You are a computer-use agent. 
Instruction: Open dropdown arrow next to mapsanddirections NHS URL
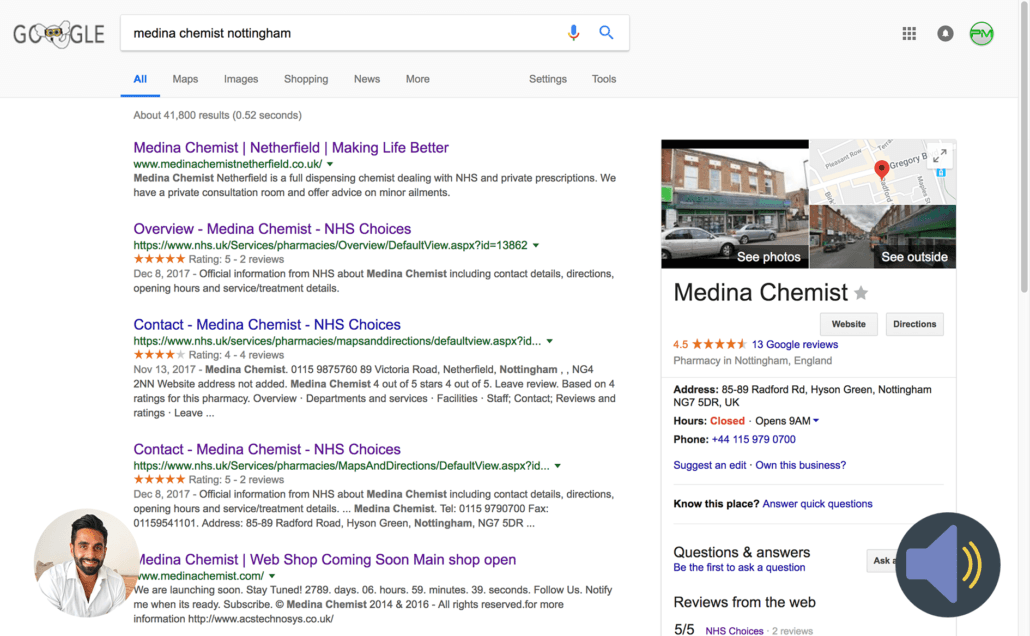550,341
